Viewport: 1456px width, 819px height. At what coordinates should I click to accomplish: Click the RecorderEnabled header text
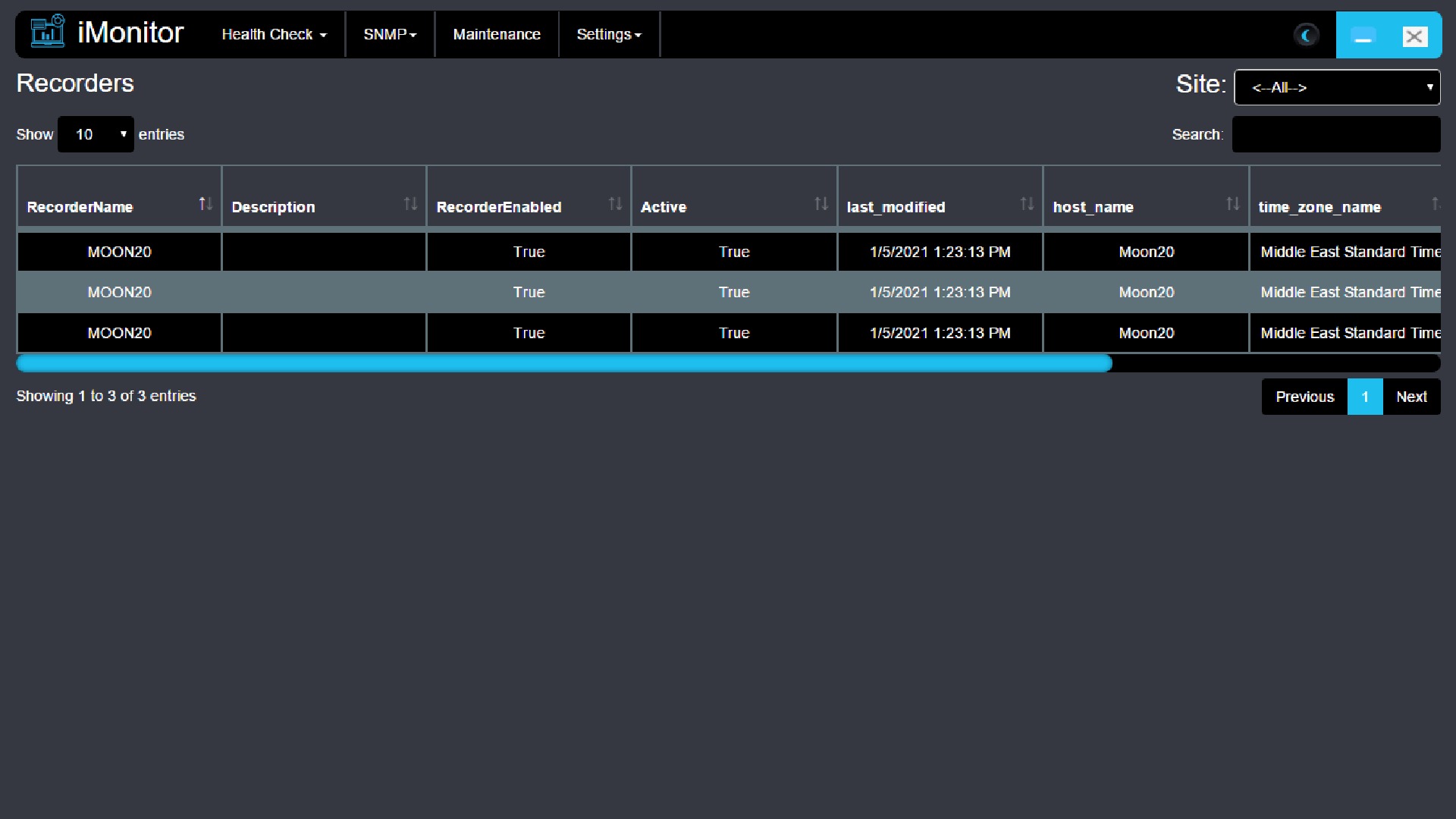499,207
